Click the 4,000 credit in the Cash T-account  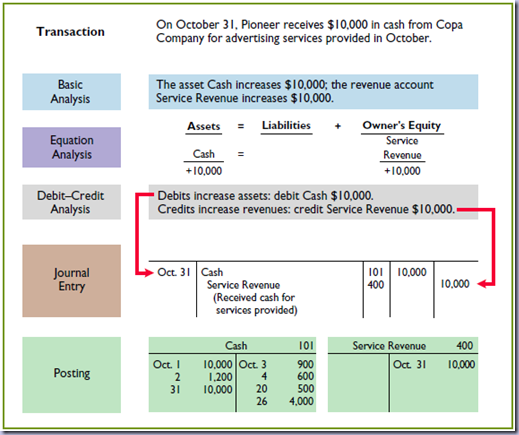301,401
